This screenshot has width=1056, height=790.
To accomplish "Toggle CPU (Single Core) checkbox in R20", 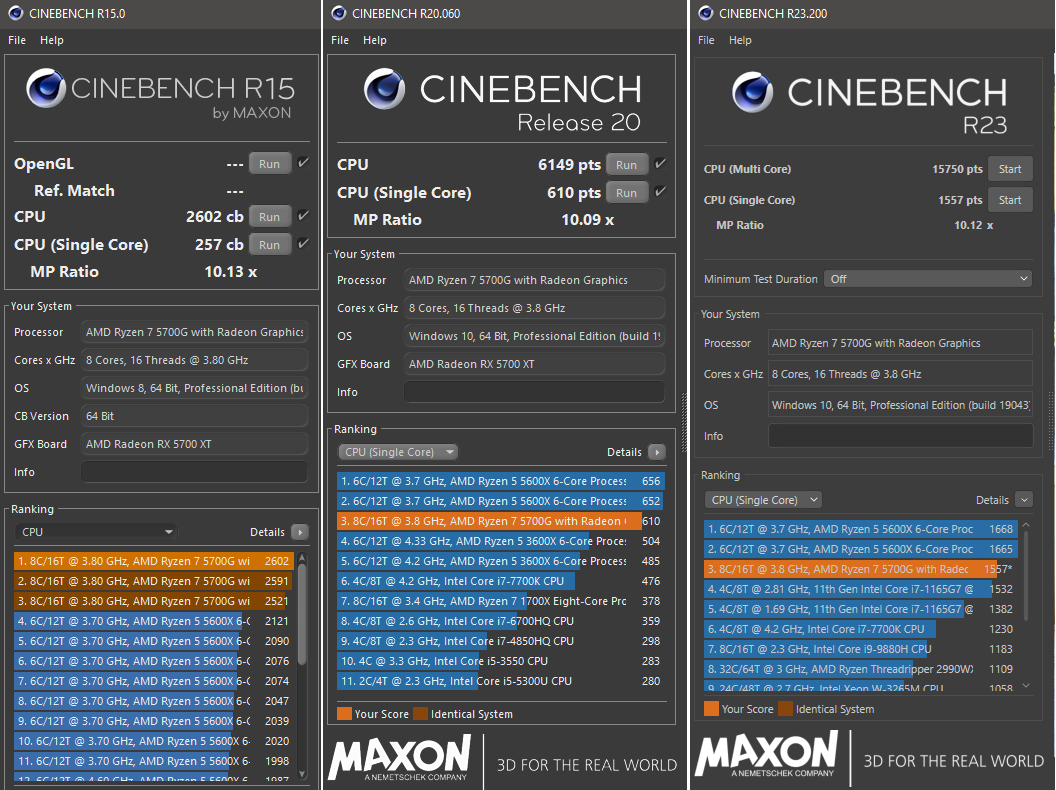I will pyautogui.click(x=660, y=192).
